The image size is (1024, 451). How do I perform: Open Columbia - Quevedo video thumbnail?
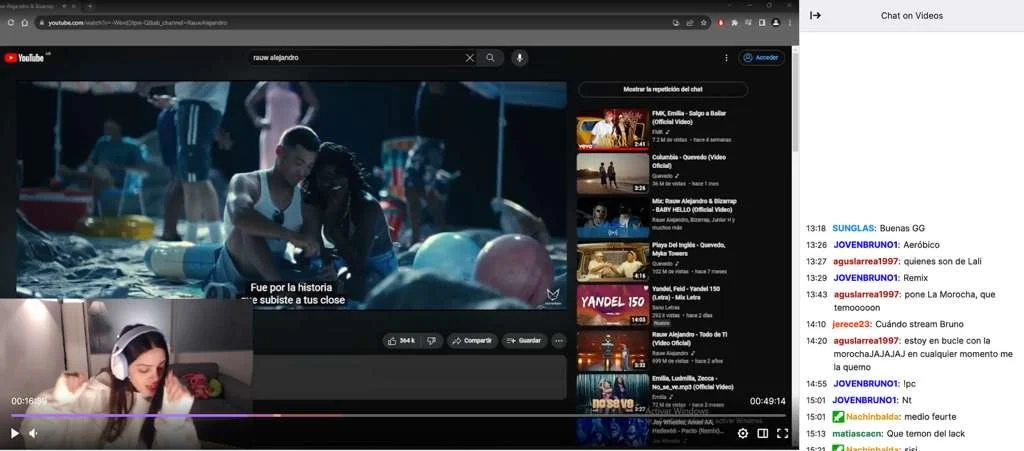[613, 173]
